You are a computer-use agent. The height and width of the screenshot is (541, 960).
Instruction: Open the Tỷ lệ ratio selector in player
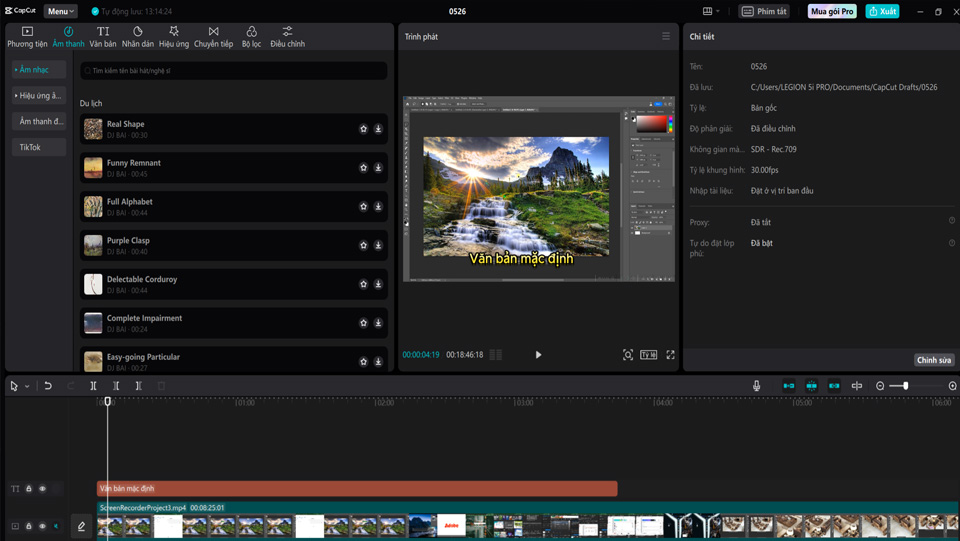pyautogui.click(x=648, y=355)
